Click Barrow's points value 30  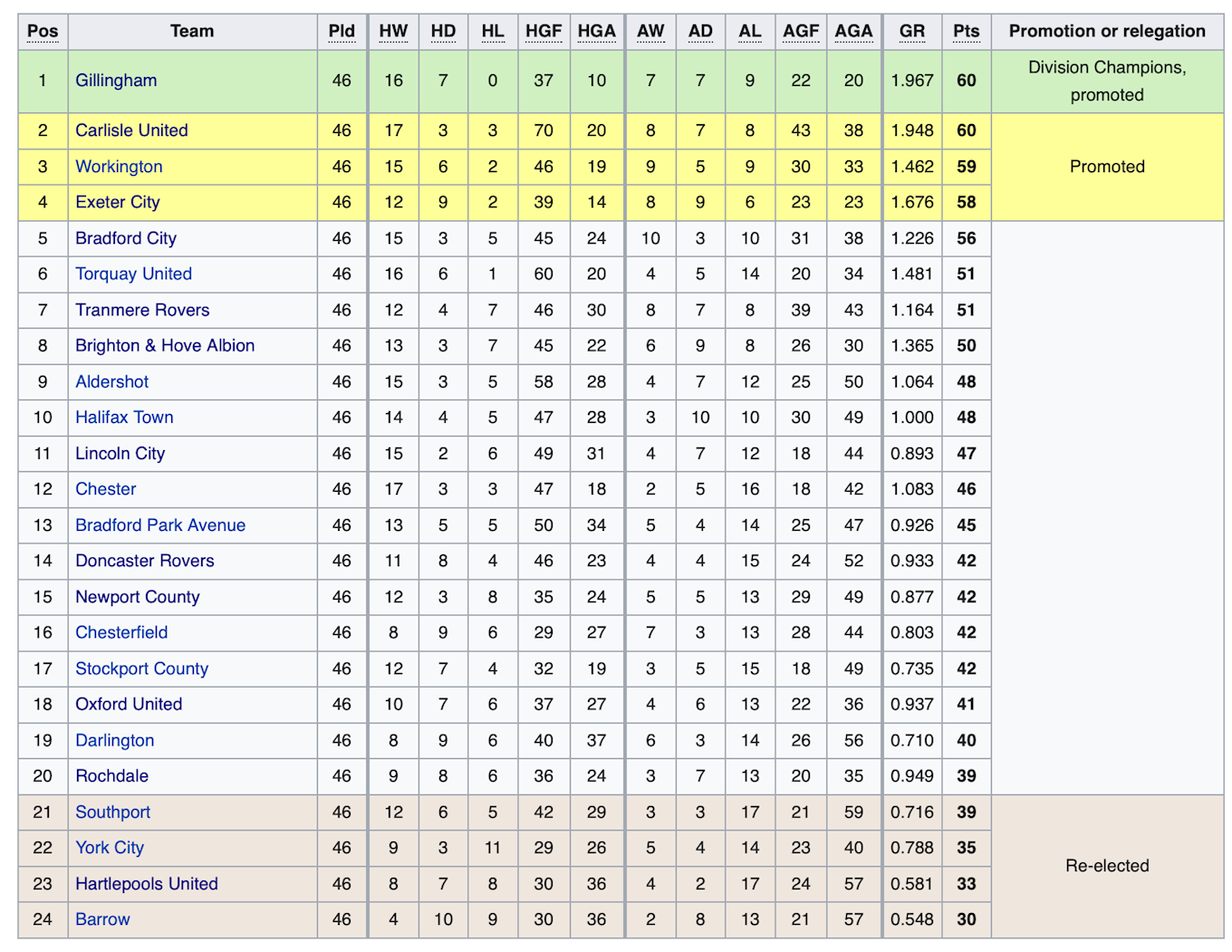(967, 919)
